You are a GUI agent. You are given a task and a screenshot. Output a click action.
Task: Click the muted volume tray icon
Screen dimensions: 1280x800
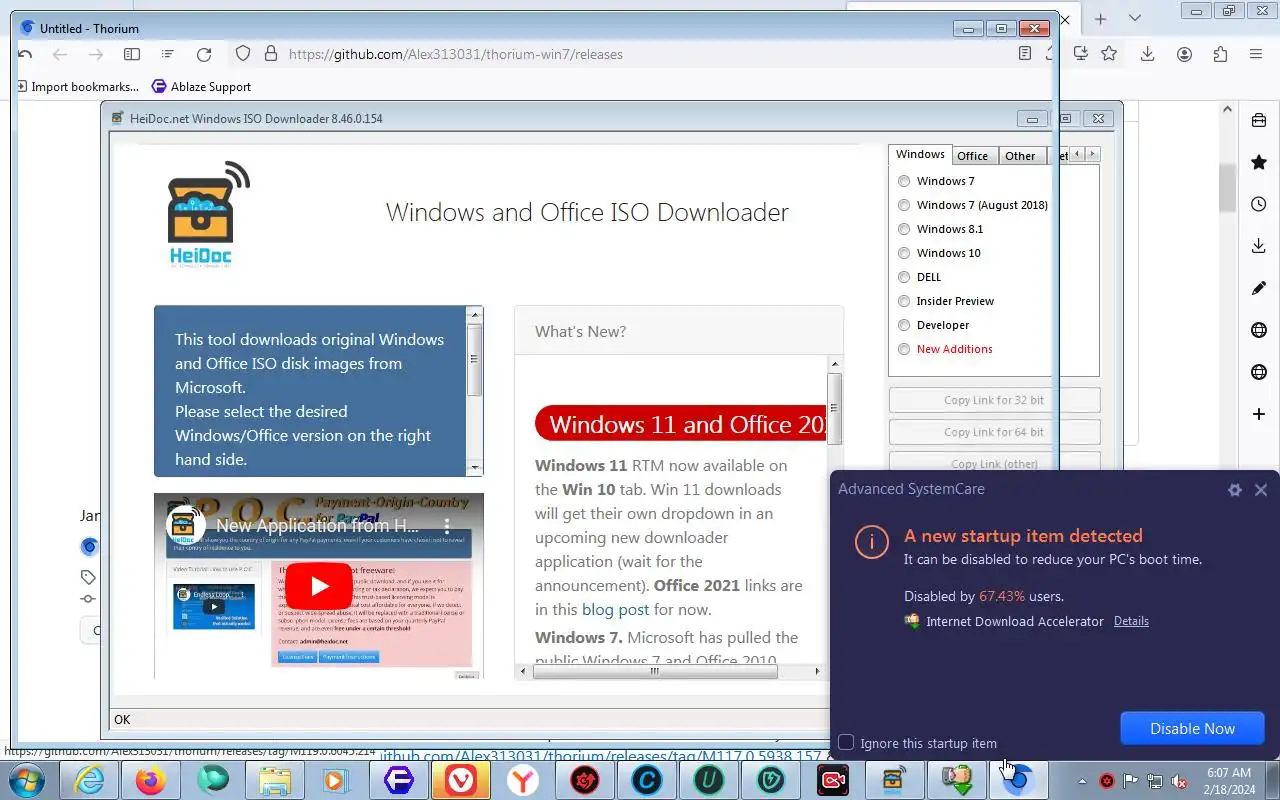click(1179, 781)
